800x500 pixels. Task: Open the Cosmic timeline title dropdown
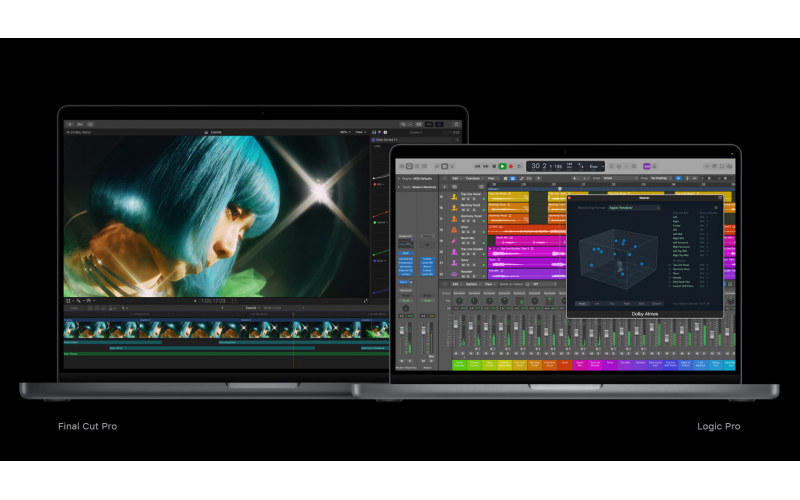point(253,308)
